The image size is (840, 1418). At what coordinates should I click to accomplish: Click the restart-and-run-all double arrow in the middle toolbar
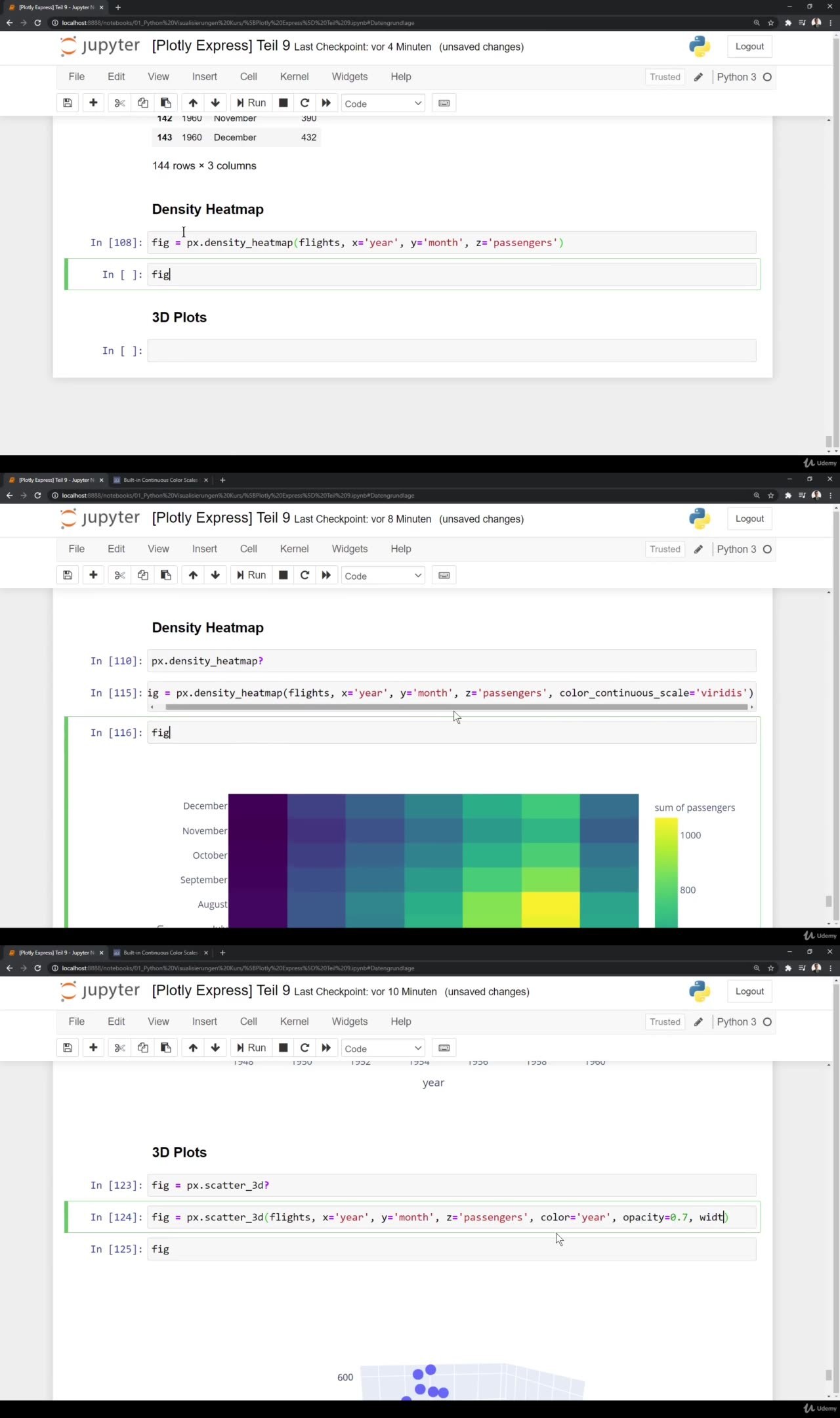coord(326,576)
